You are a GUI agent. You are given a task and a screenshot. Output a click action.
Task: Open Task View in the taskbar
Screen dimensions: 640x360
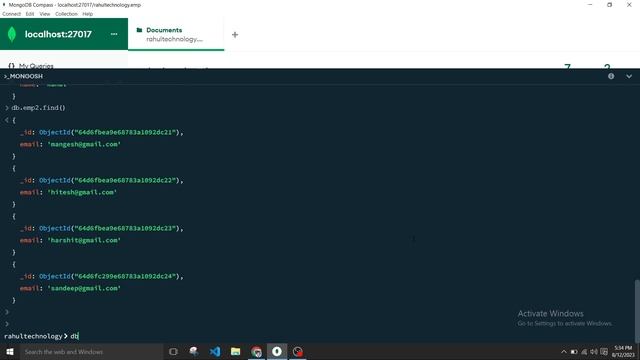click(173, 351)
